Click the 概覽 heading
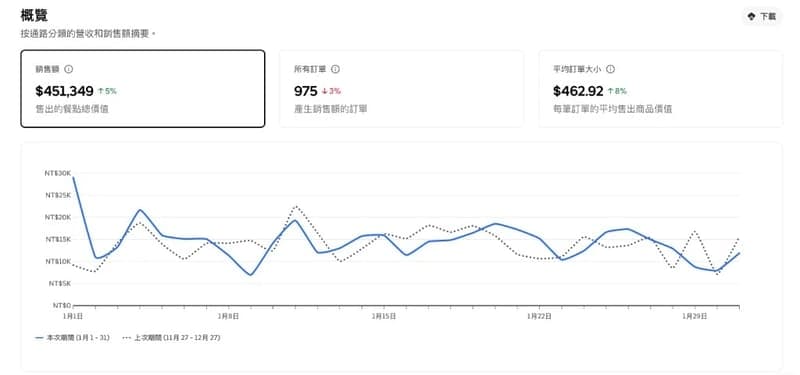 point(34,15)
